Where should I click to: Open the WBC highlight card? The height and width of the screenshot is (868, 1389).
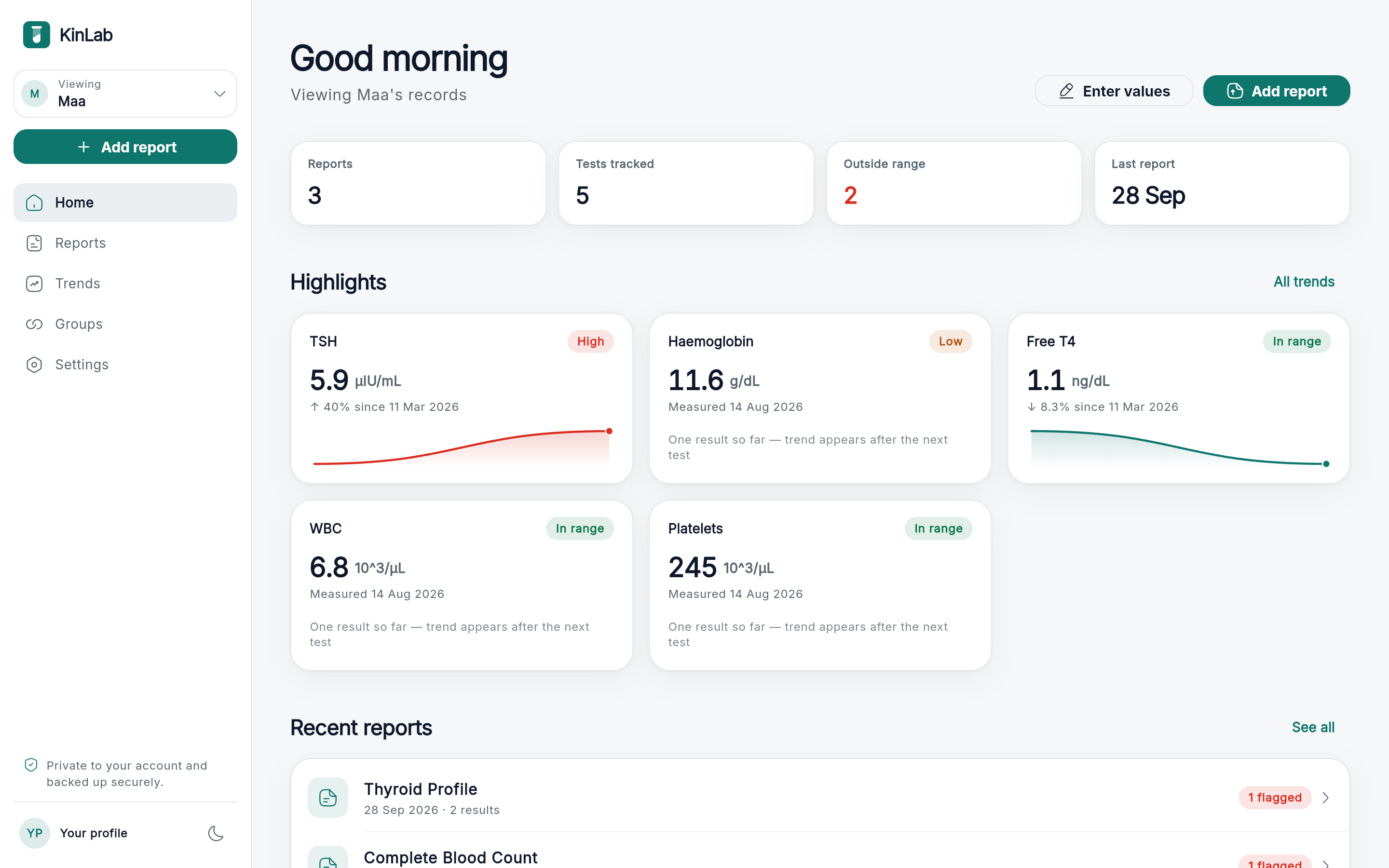tap(462, 585)
